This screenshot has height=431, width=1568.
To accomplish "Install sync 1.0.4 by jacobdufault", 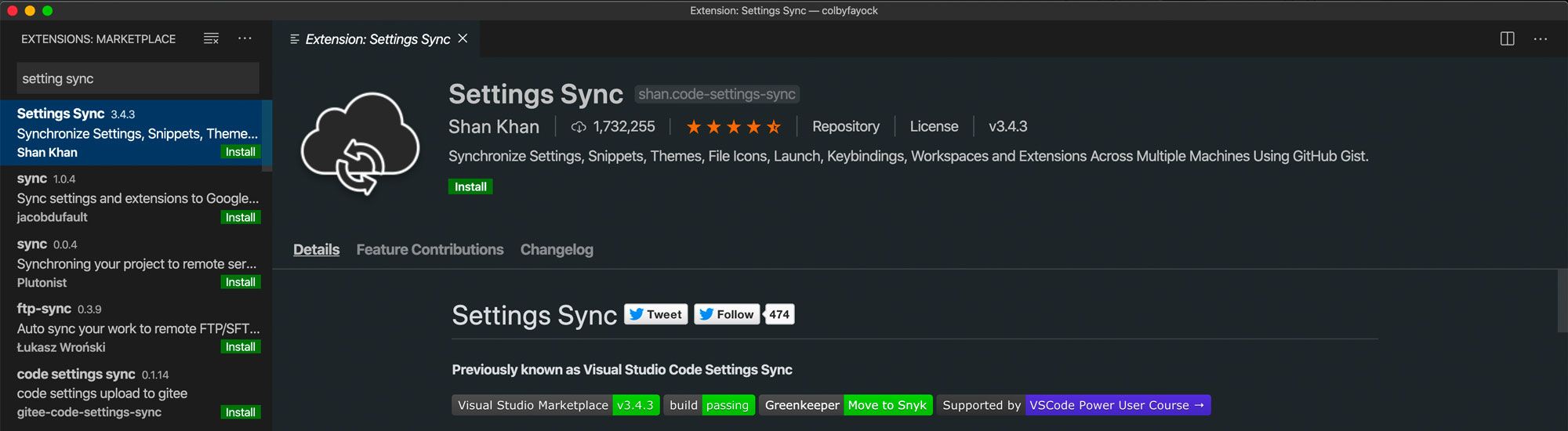I will [241, 217].
